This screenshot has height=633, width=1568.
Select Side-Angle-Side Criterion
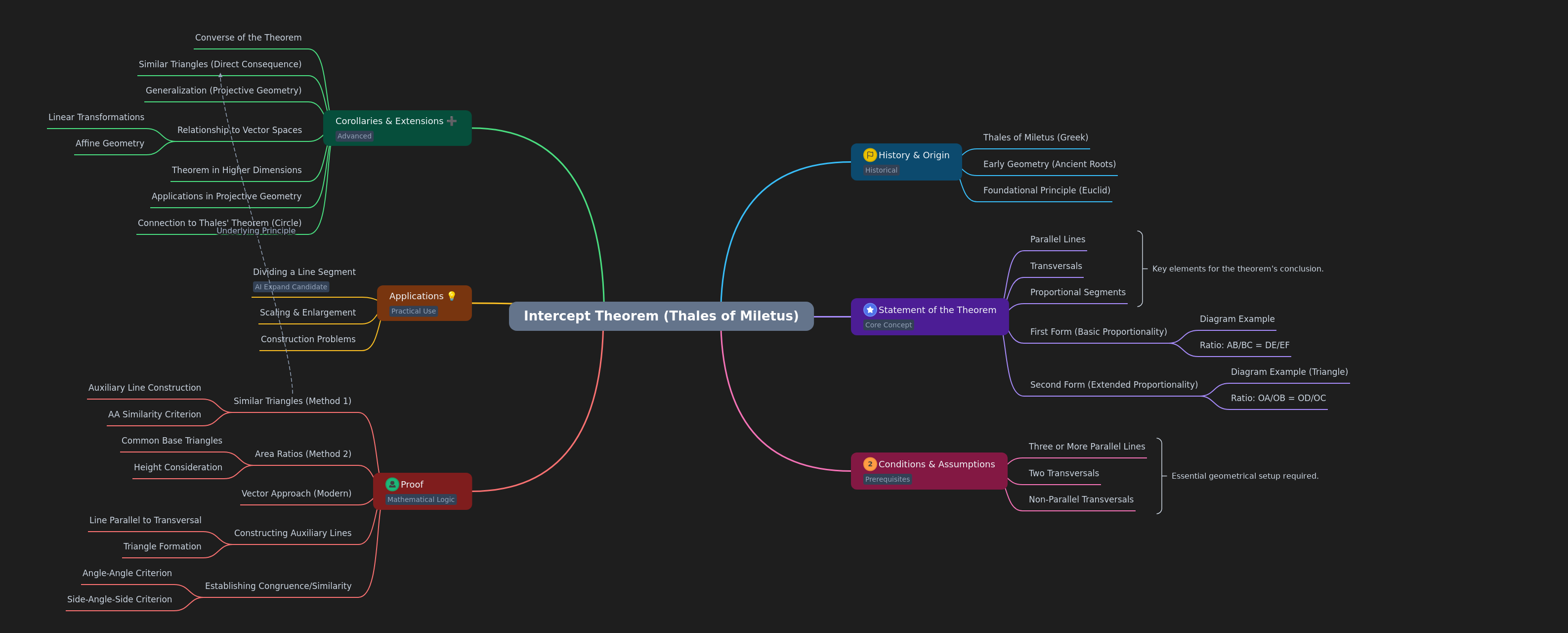click(119, 600)
